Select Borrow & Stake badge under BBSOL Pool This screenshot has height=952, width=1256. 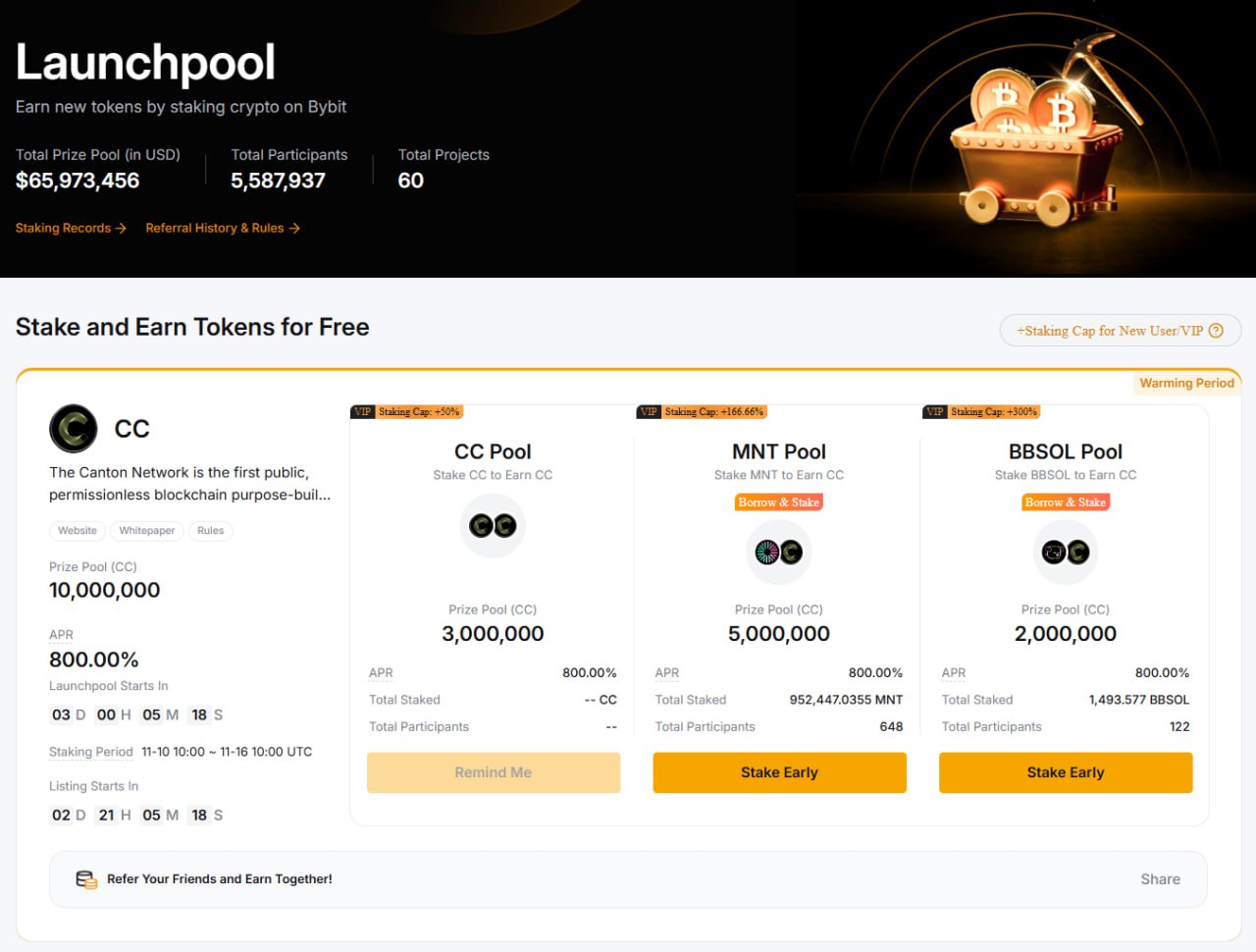(x=1066, y=502)
